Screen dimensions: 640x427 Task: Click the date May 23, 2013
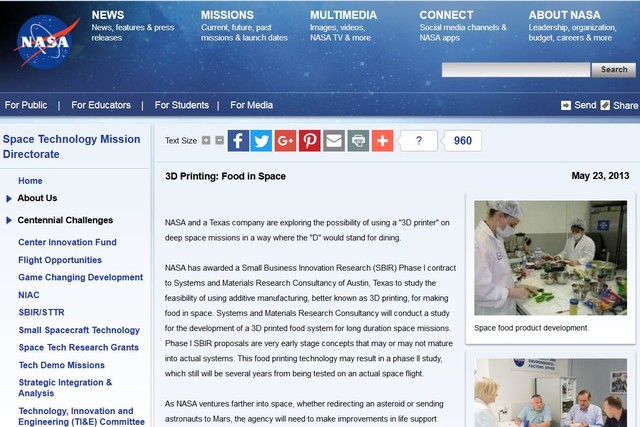click(600, 176)
